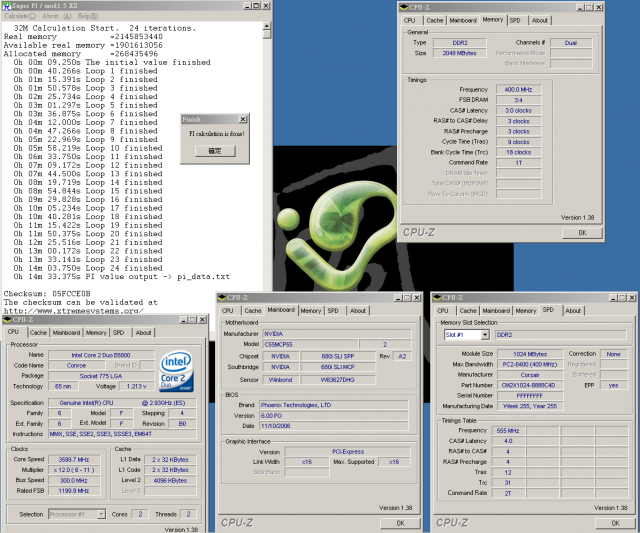Click Loop 24 finished line

pyautogui.click(x=88, y=268)
